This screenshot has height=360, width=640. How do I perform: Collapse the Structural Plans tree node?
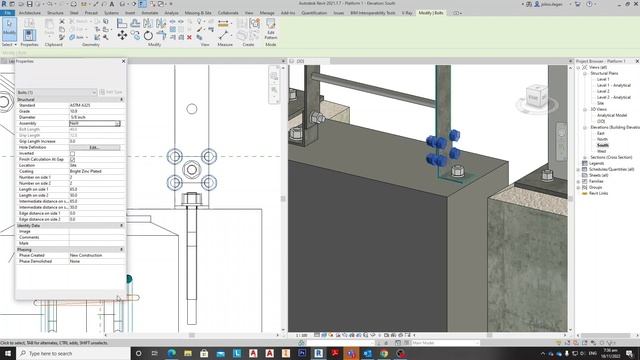pos(584,73)
